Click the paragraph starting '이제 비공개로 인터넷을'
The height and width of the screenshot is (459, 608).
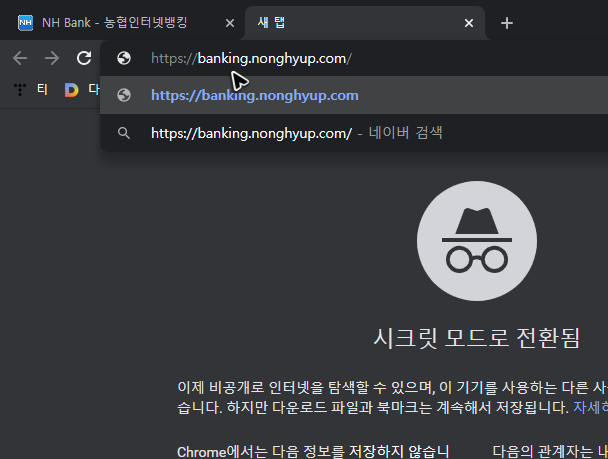pos(392,397)
